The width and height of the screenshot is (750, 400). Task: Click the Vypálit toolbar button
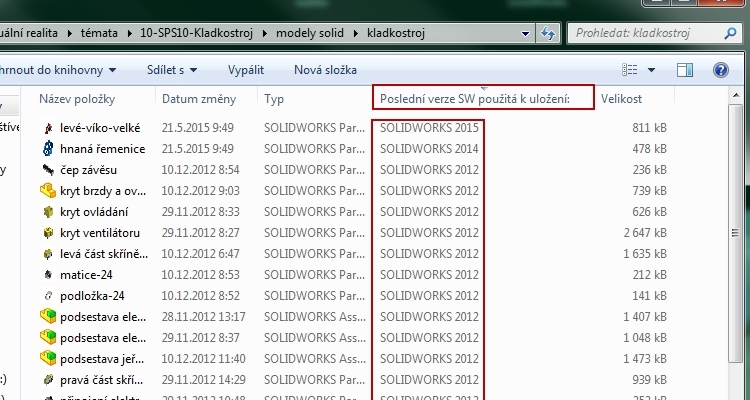(x=246, y=70)
